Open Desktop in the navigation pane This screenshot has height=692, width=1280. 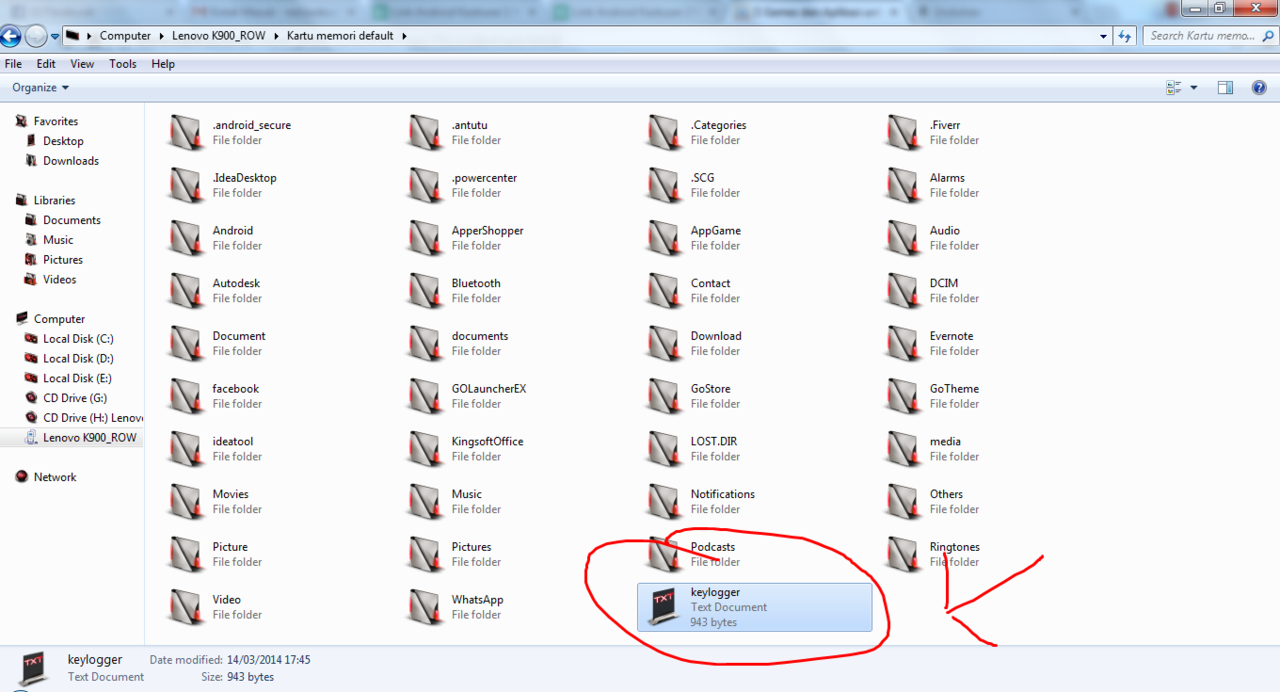[63, 141]
